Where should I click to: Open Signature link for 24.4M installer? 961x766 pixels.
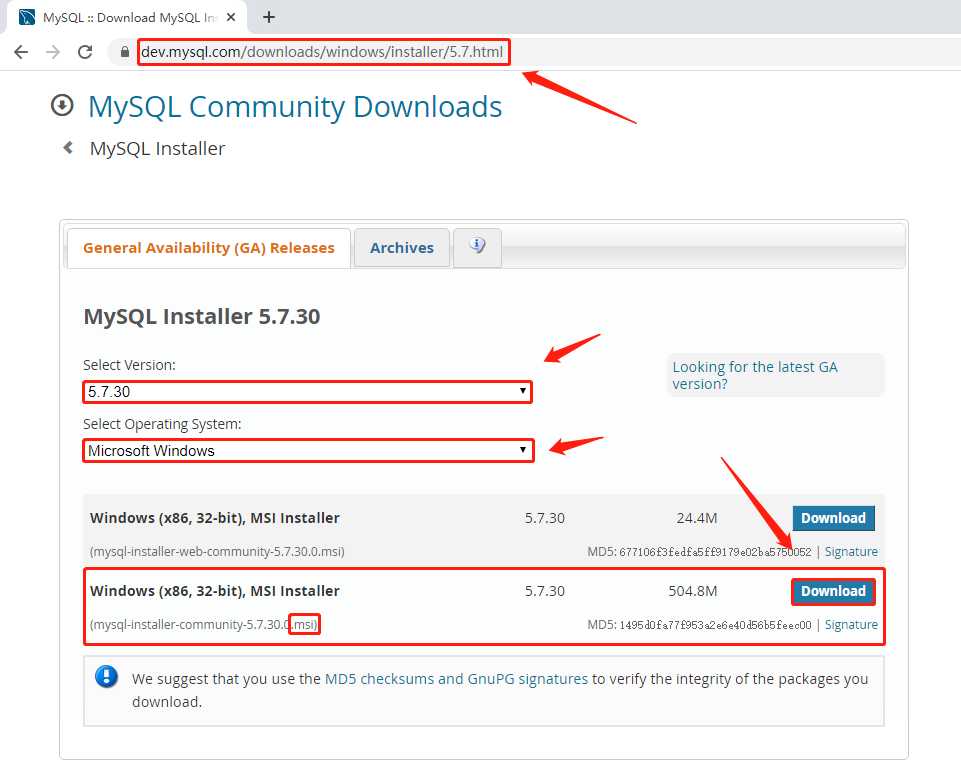coord(851,552)
